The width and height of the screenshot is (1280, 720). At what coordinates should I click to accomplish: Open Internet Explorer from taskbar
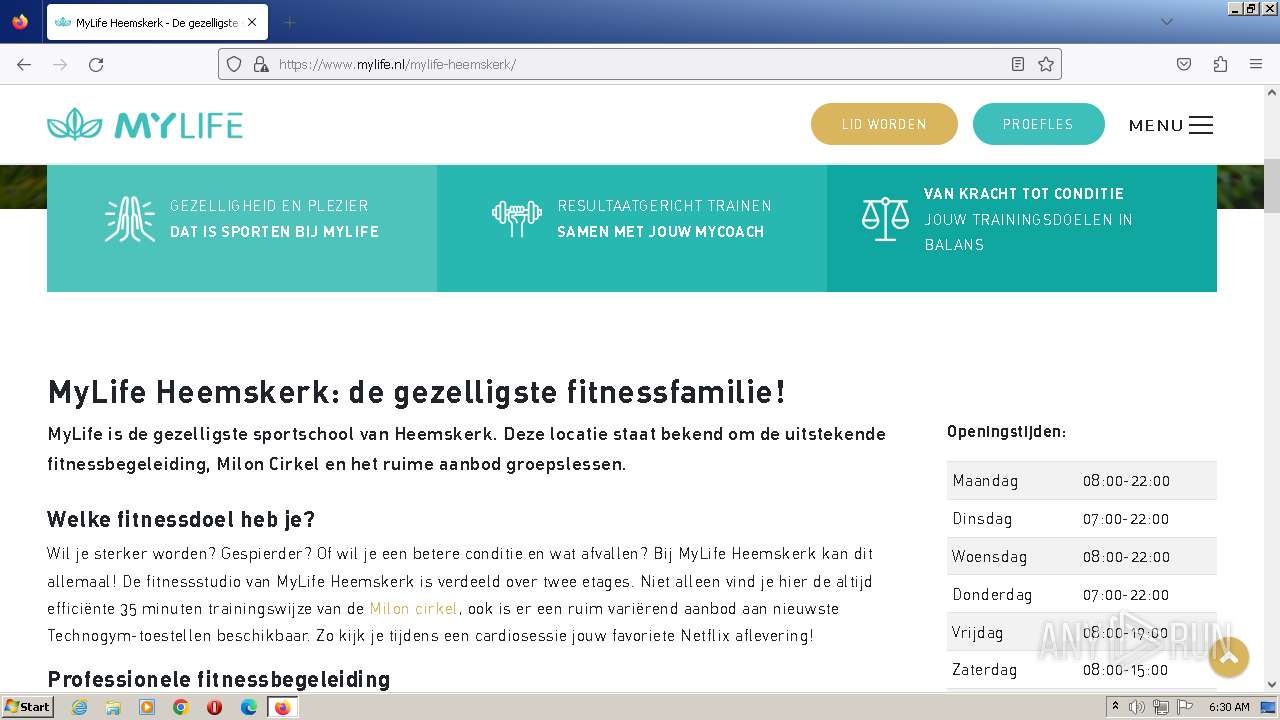click(x=79, y=707)
